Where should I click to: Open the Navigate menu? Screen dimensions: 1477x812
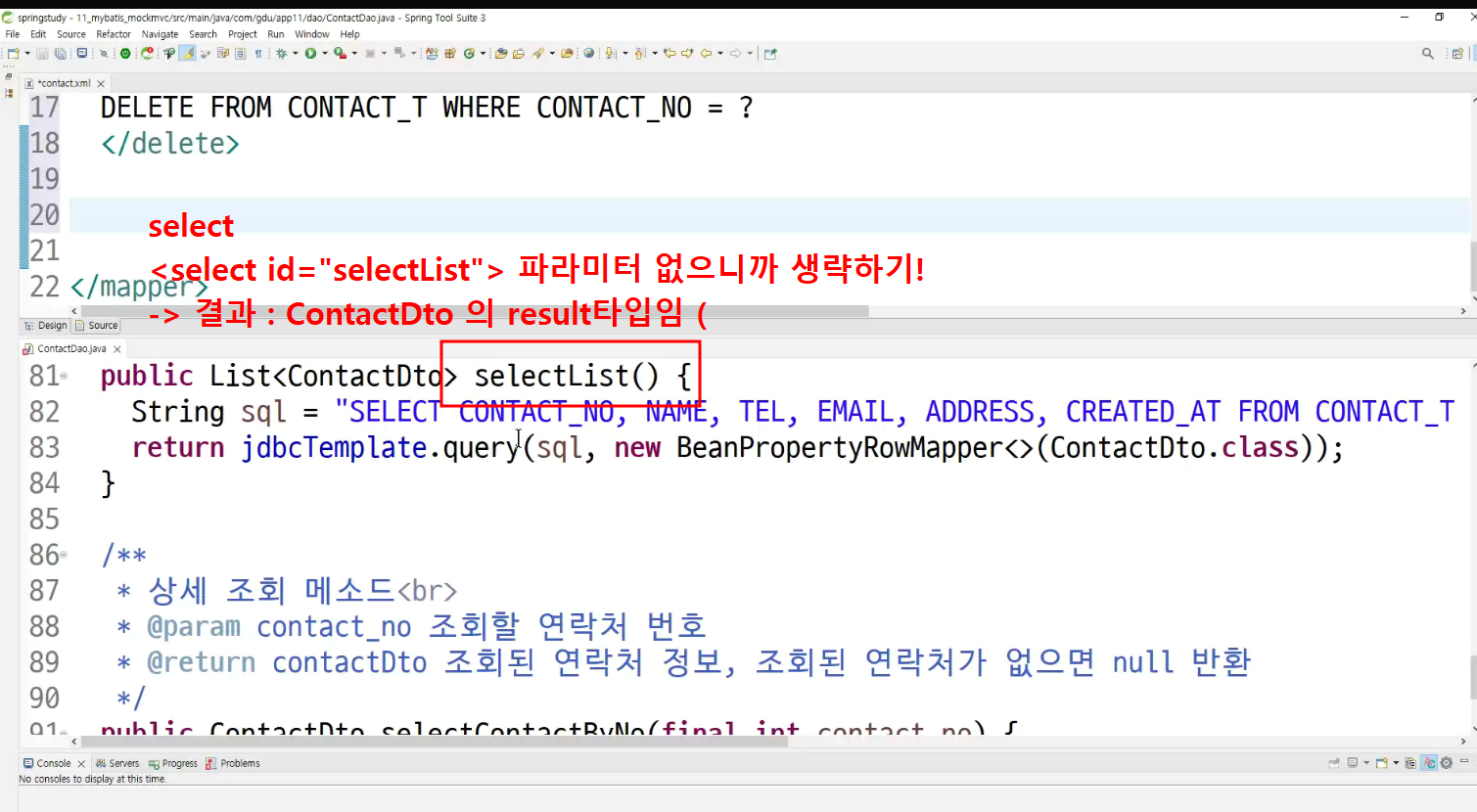[160, 34]
